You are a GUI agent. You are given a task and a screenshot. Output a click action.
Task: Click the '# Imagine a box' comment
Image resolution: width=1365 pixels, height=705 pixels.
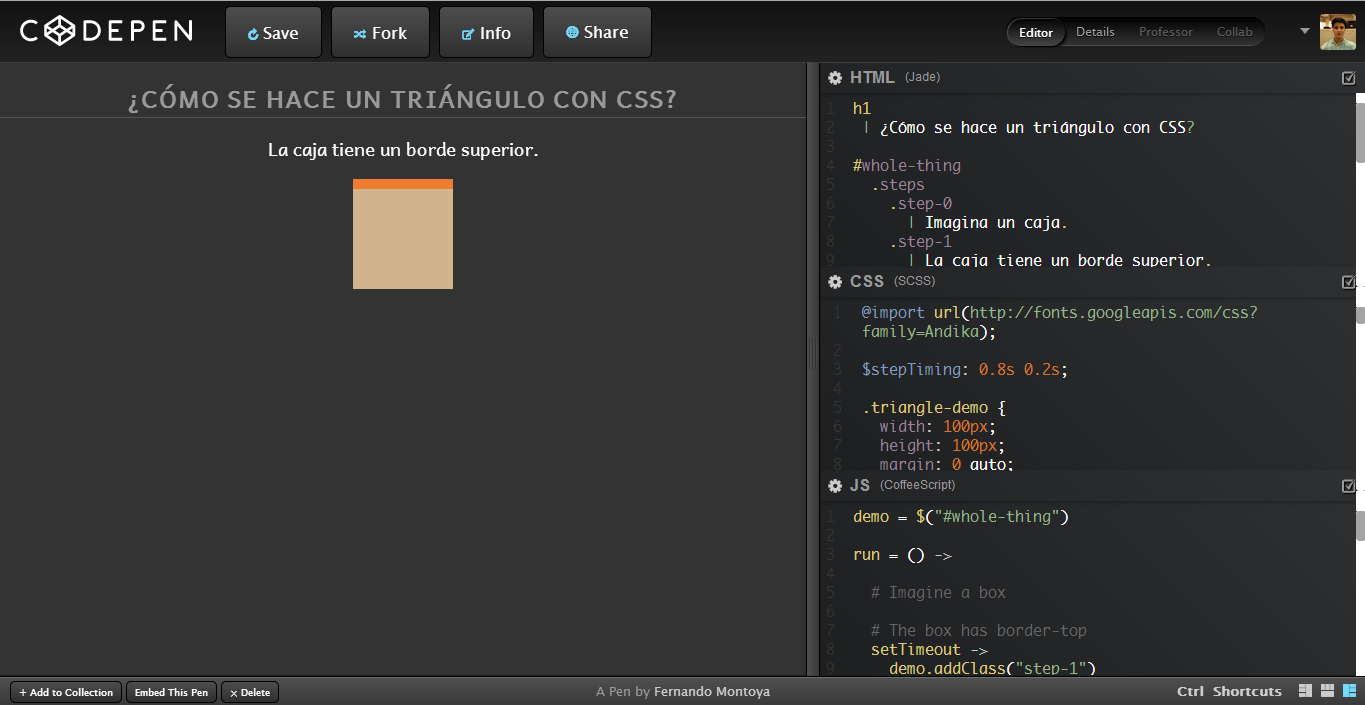pos(938,593)
